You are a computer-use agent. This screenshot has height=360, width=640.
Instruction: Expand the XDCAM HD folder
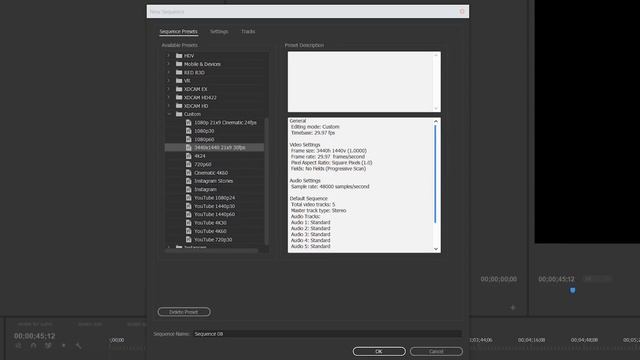tap(169, 106)
